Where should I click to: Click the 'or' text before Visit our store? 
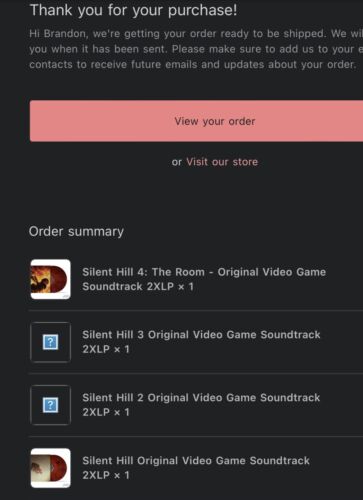[177, 162]
